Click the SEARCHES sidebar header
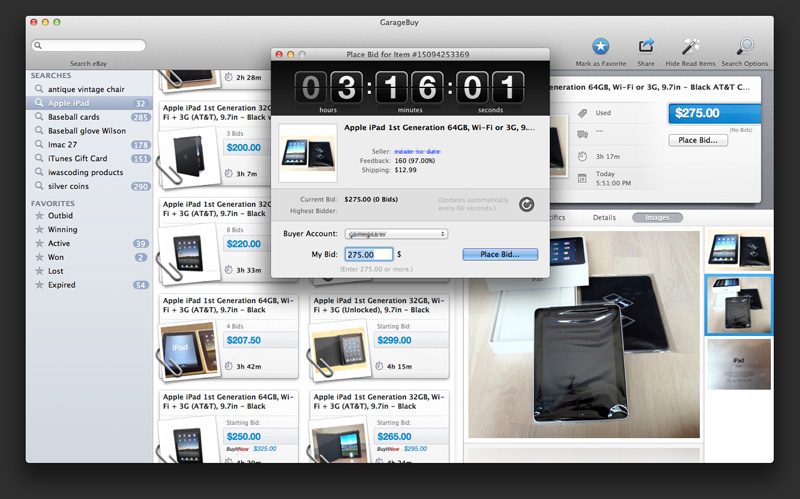Screen dimensions: 800x499 tap(51, 76)
